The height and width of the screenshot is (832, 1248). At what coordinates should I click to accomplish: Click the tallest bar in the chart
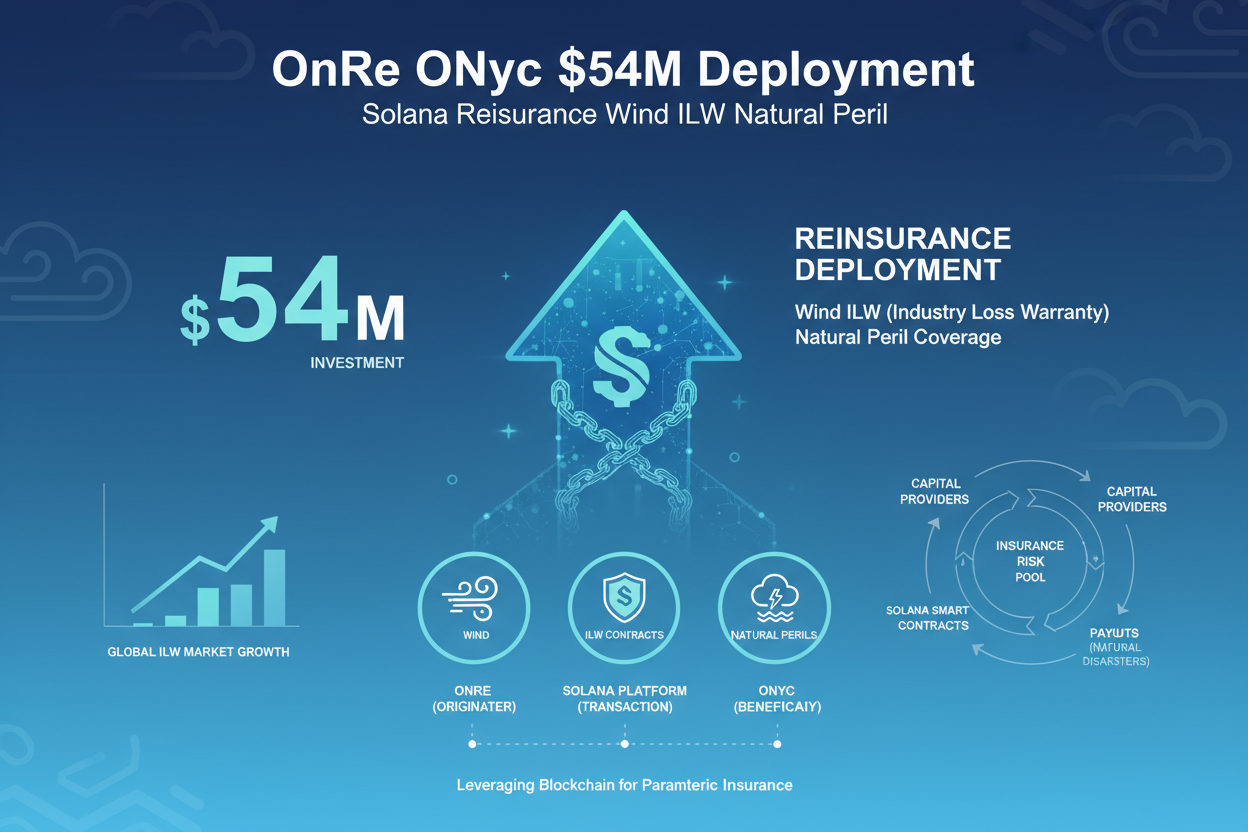coord(274,587)
